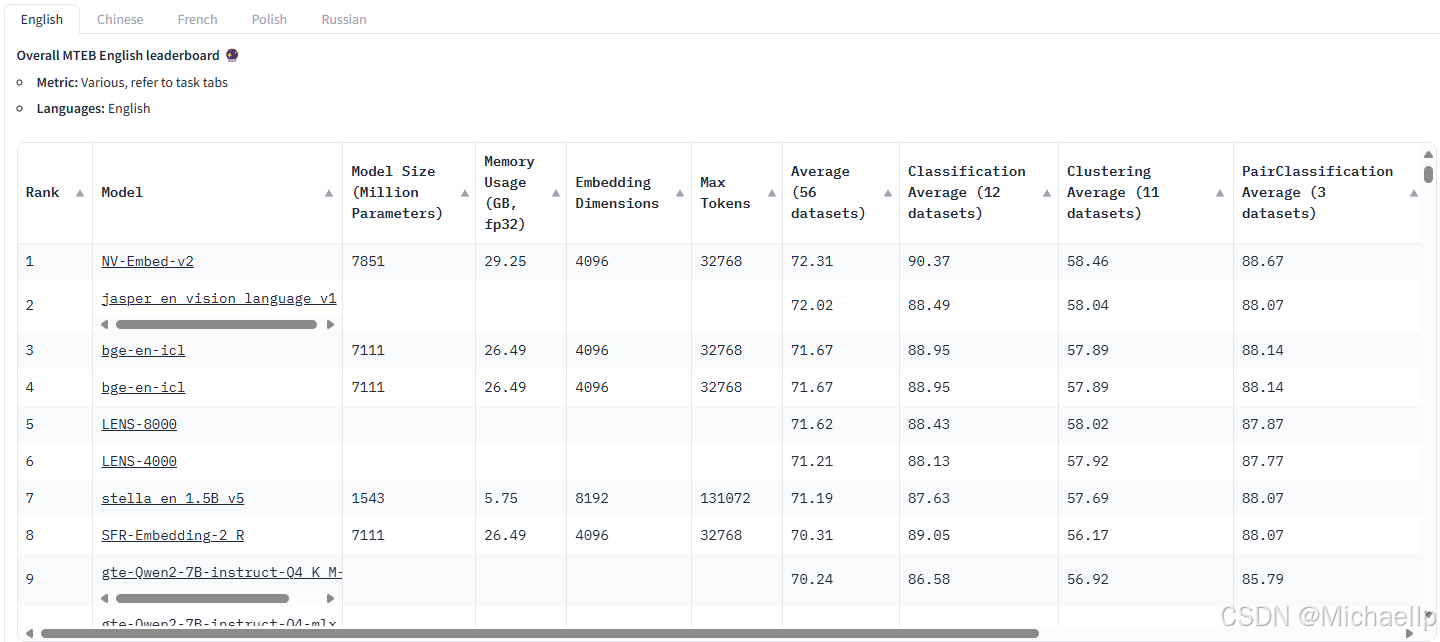1440x642 pixels.
Task: Click the table scroll-up arrow
Action: (1429, 153)
